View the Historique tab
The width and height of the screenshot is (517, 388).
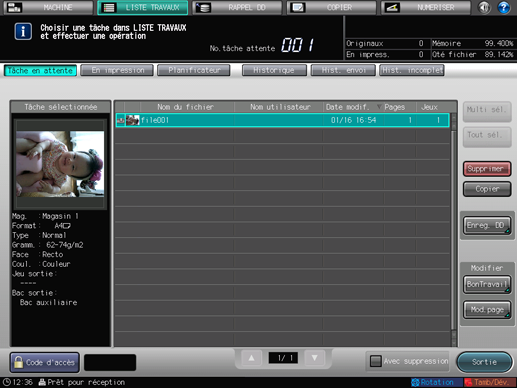point(274,70)
